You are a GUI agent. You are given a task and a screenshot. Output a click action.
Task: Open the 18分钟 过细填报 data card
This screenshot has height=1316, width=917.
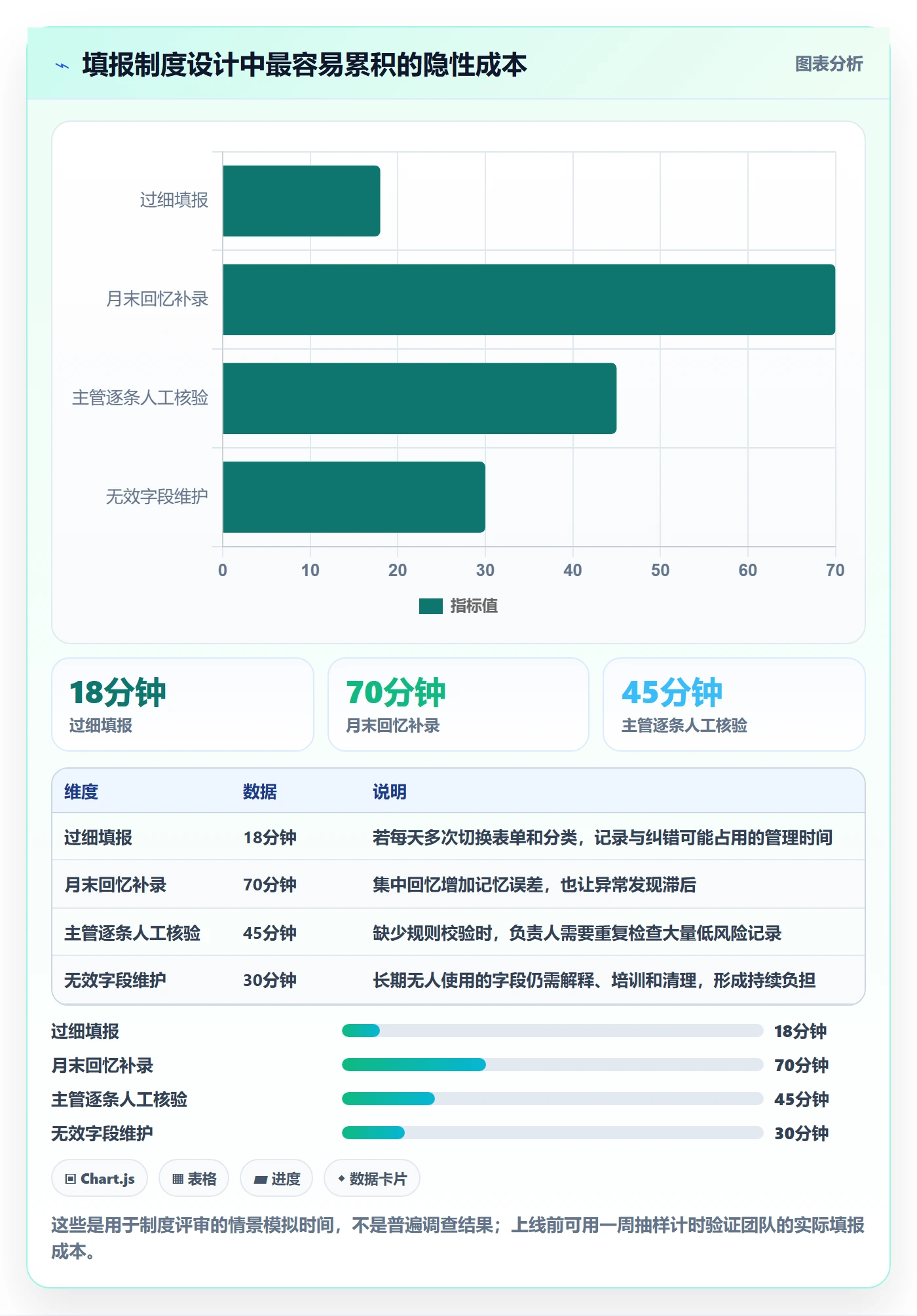(183, 704)
